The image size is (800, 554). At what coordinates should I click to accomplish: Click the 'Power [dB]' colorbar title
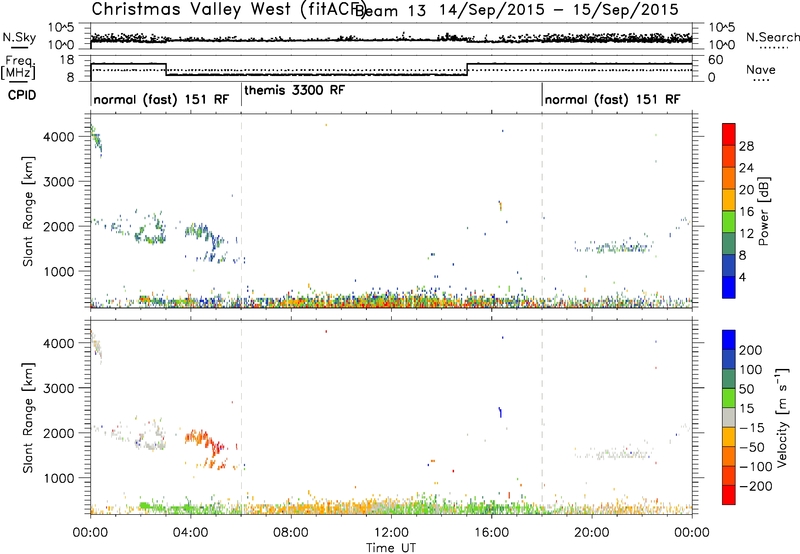pos(763,211)
